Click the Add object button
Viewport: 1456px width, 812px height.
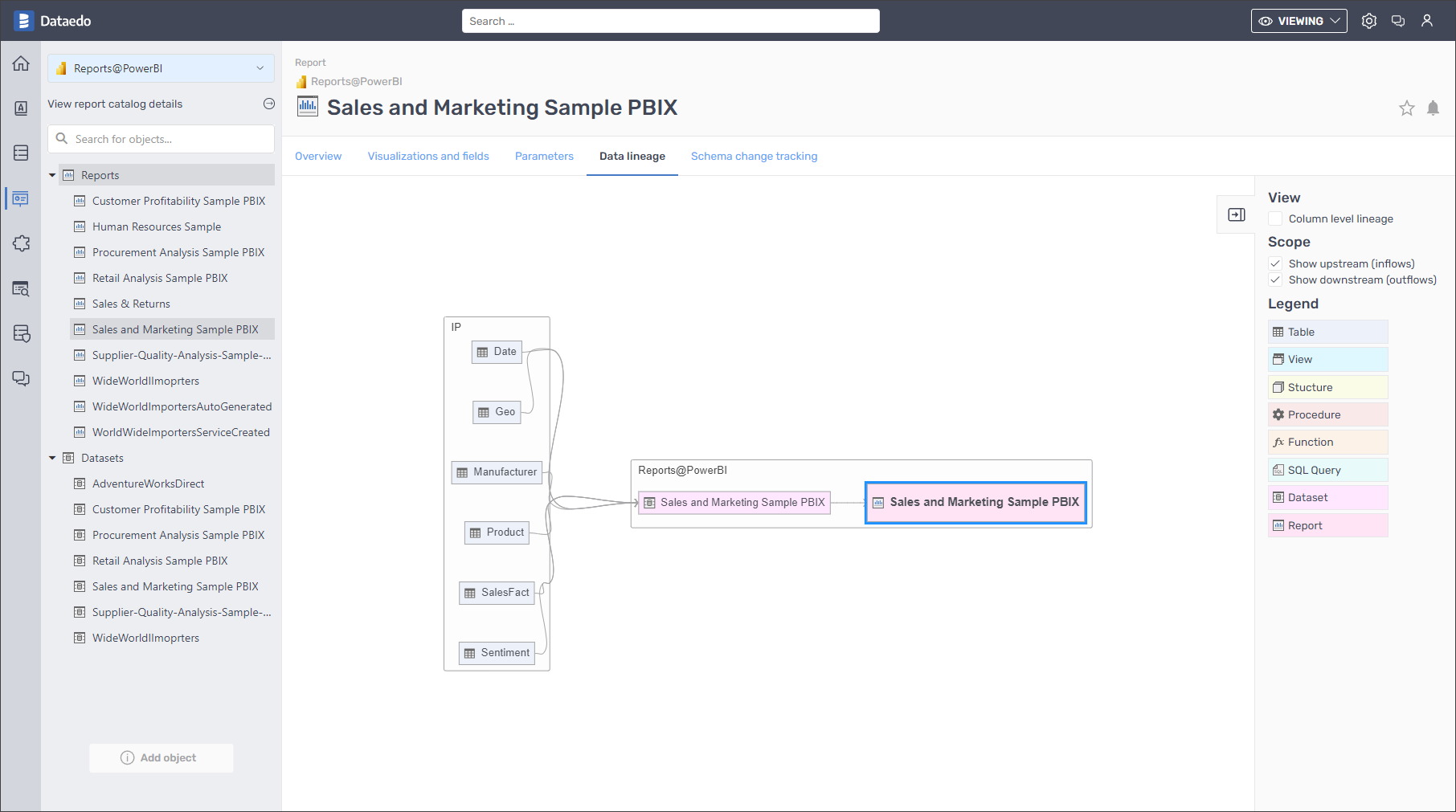(x=161, y=757)
